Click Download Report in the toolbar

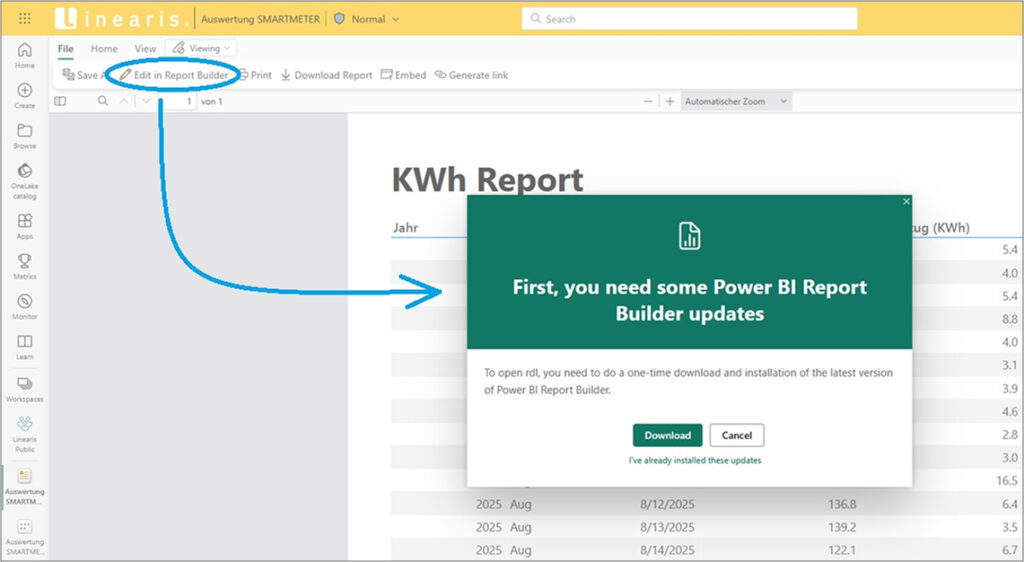[x=327, y=75]
